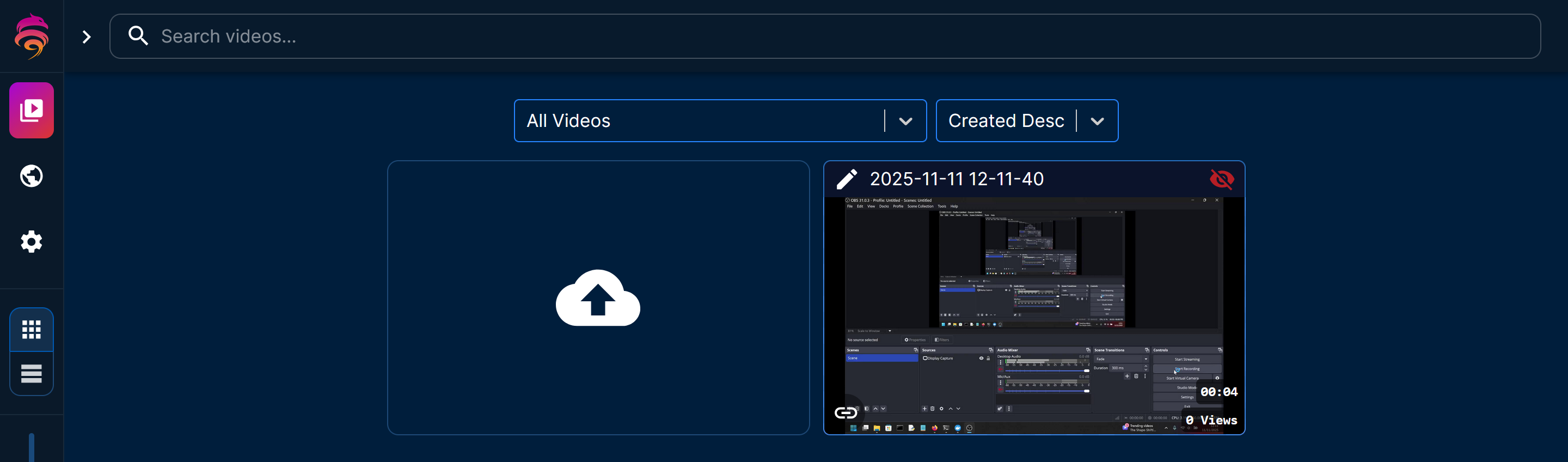The width and height of the screenshot is (1568, 462).
Task: Edit video title with pencil icon
Action: (847, 179)
